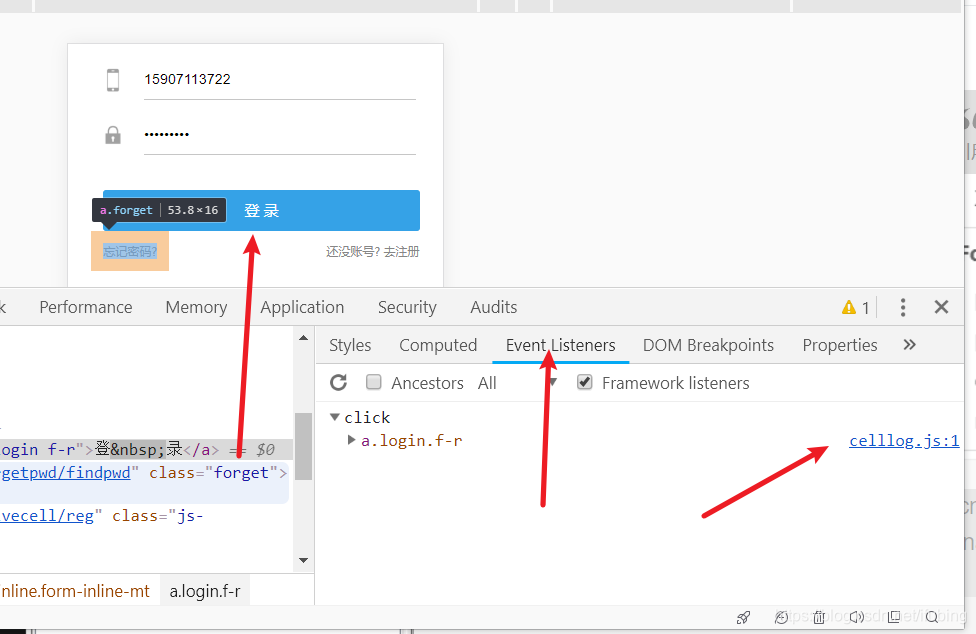Viewport: 976px width, 634px height.
Task: Switch to the Performance tab
Action: pyautogui.click(x=86, y=307)
